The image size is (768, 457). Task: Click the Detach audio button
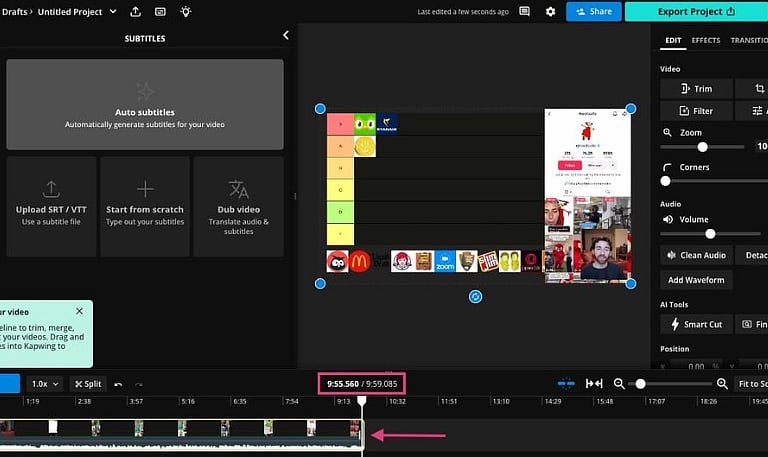[752, 255]
